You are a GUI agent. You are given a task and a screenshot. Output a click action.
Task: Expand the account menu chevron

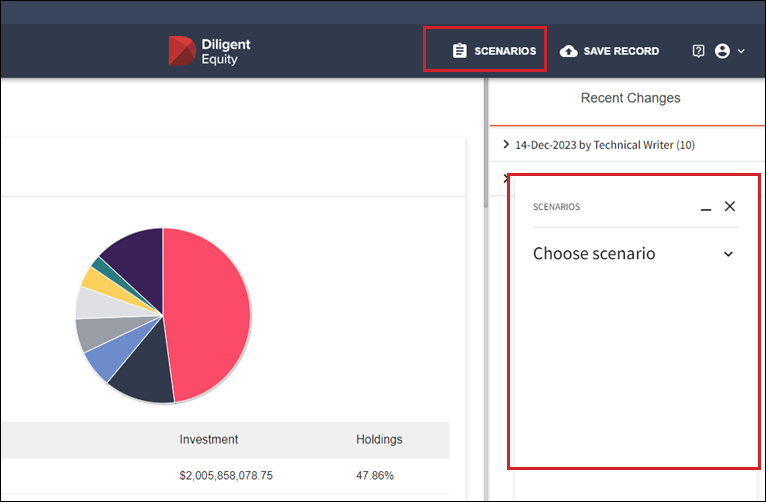point(741,51)
